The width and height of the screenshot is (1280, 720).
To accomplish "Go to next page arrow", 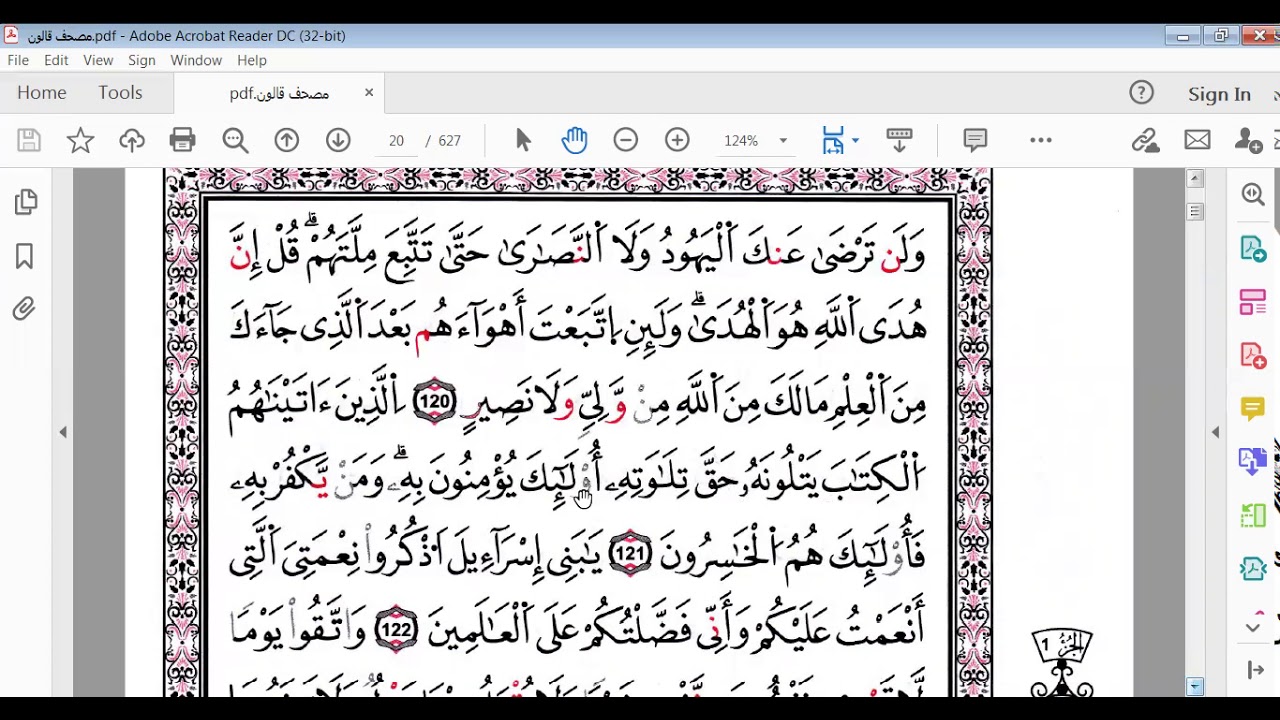I will pyautogui.click(x=338, y=141).
